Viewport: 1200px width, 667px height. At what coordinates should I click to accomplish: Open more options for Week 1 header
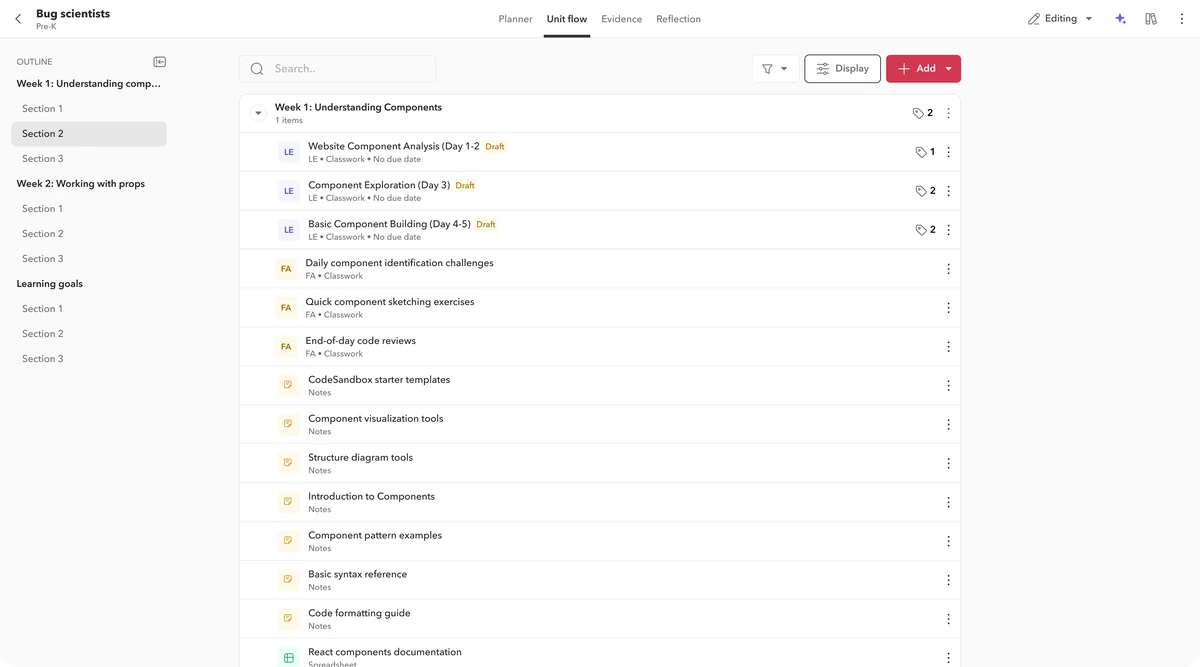pyautogui.click(x=948, y=113)
